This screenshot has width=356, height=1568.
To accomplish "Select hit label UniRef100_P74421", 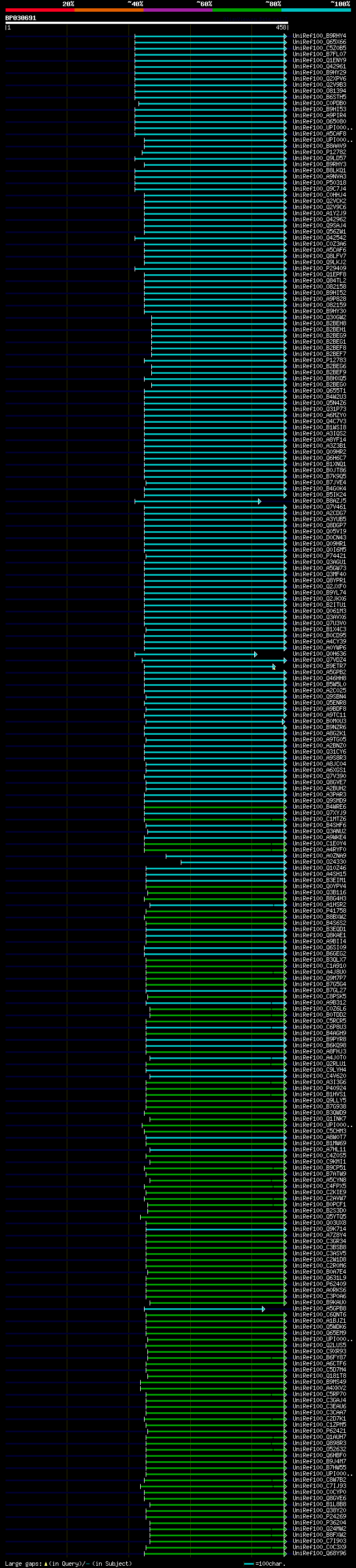I will pyautogui.click(x=319, y=556).
